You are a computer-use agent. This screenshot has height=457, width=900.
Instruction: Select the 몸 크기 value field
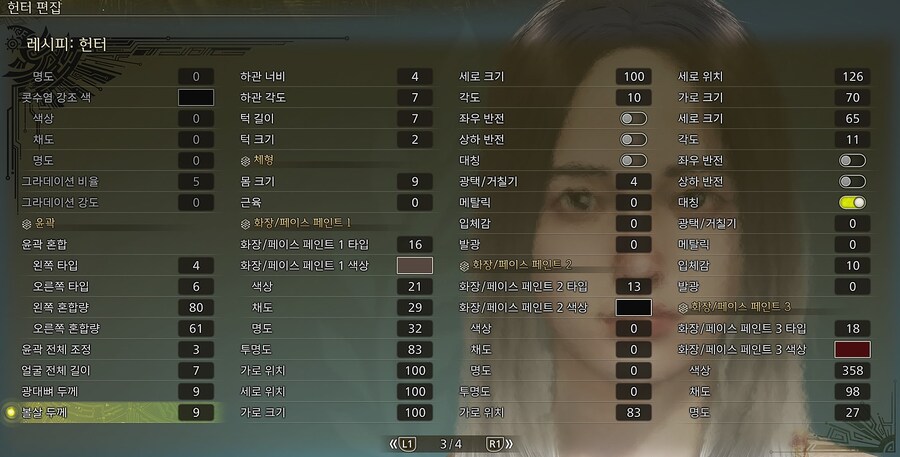415,181
